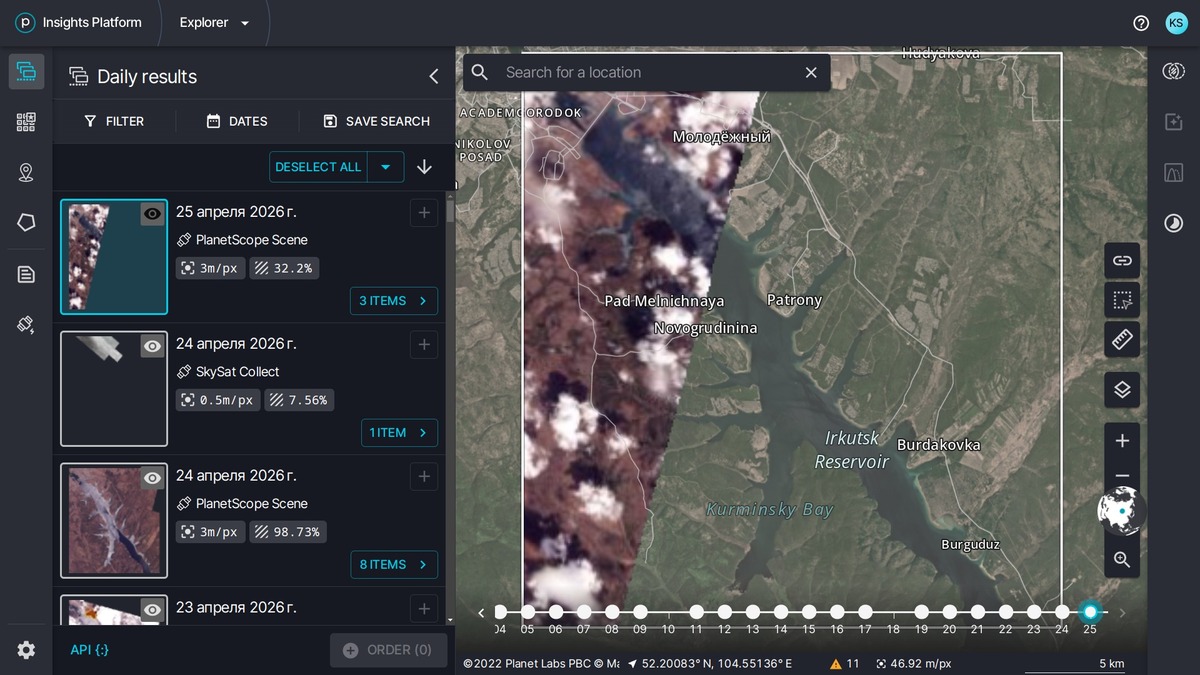Open the help question mark icon
The width and height of the screenshot is (1200, 675).
click(x=1141, y=23)
